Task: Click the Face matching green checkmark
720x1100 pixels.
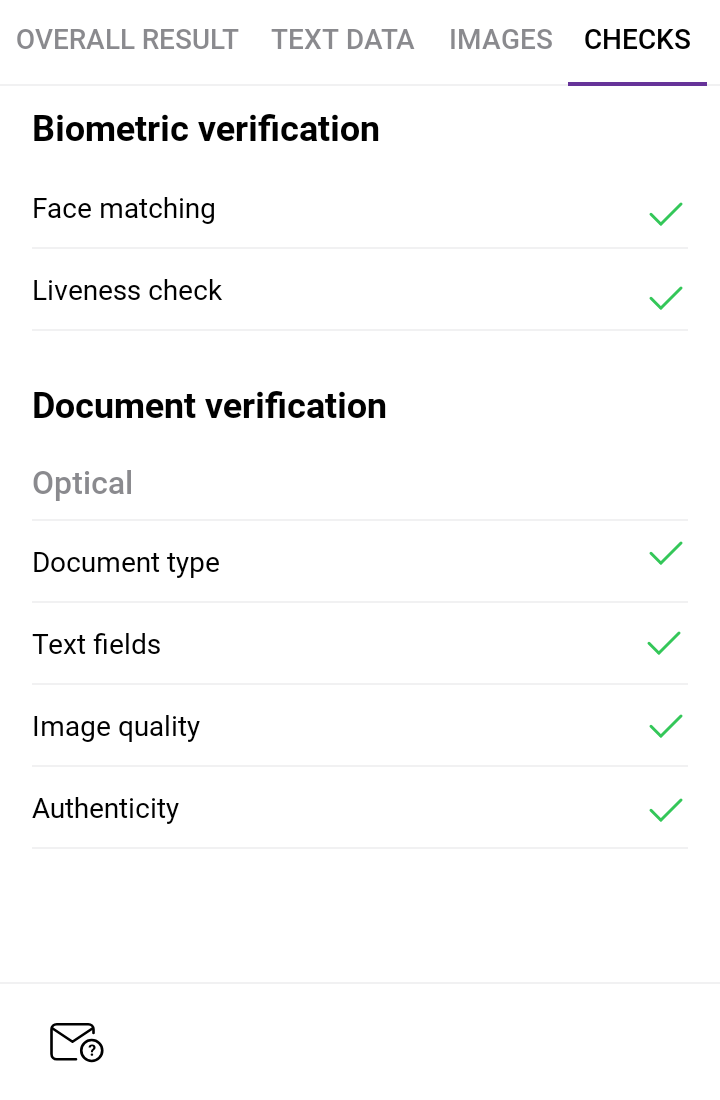Action: tap(666, 214)
